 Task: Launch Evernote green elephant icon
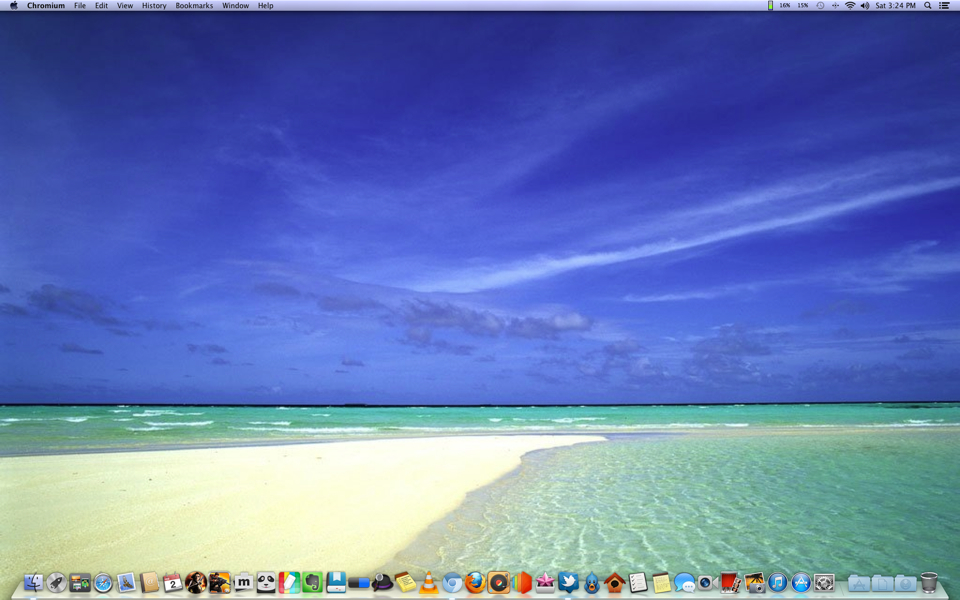313,582
